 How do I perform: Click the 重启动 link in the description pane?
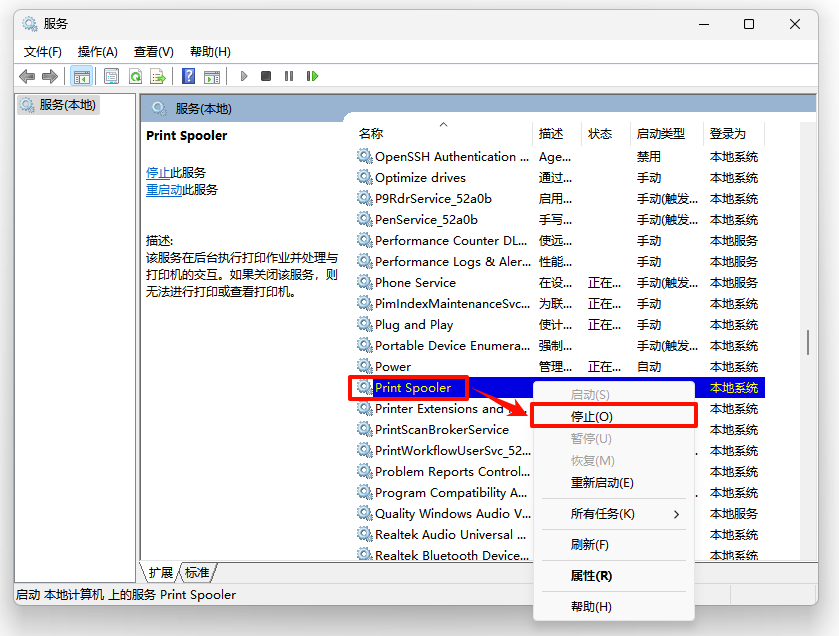[163, 189]
